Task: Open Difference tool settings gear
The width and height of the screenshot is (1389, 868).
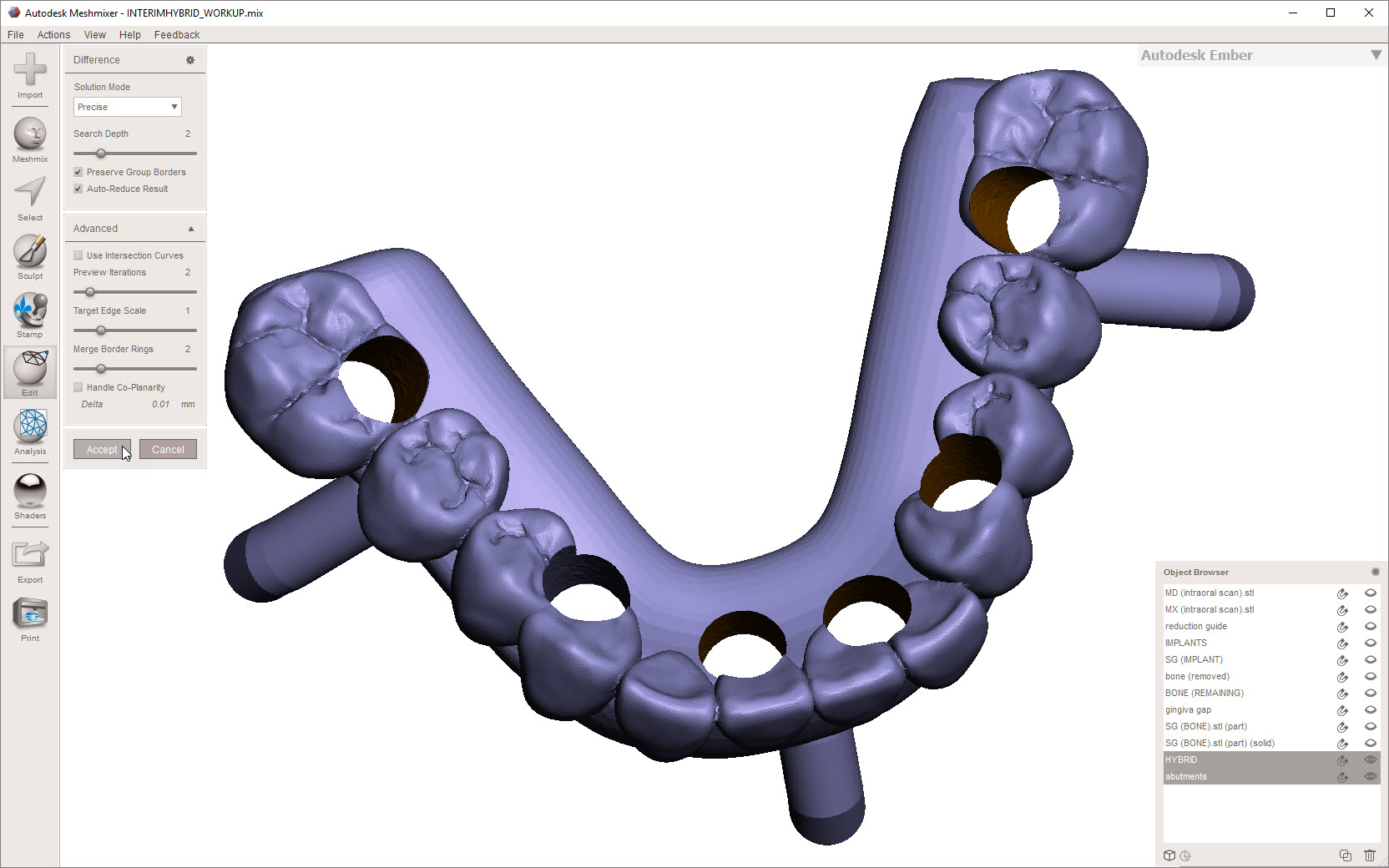Action: tap(190, 60)
